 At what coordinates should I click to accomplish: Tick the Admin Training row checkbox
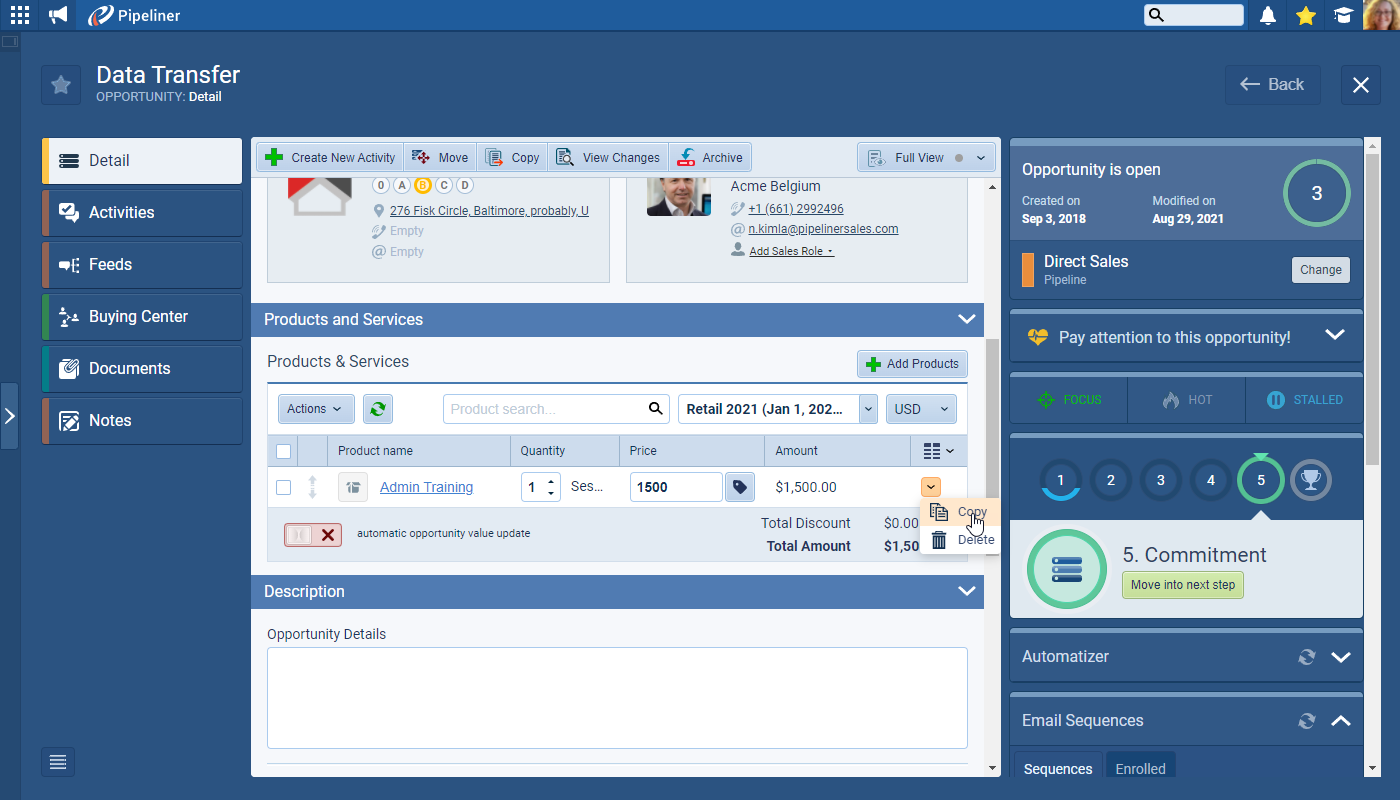[283, 487]
